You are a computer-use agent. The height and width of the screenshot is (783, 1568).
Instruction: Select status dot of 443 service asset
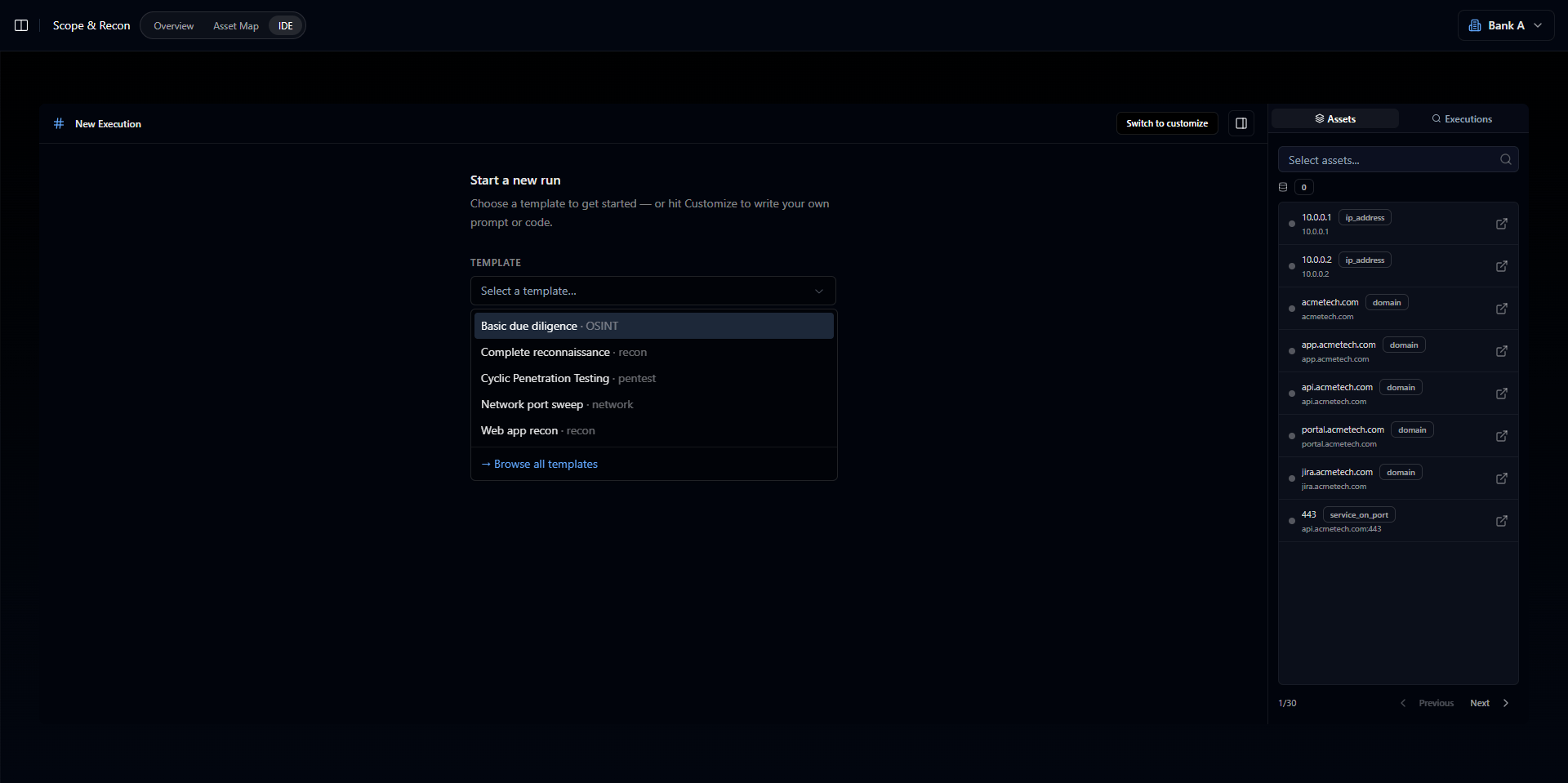(x=1291, y=521)
